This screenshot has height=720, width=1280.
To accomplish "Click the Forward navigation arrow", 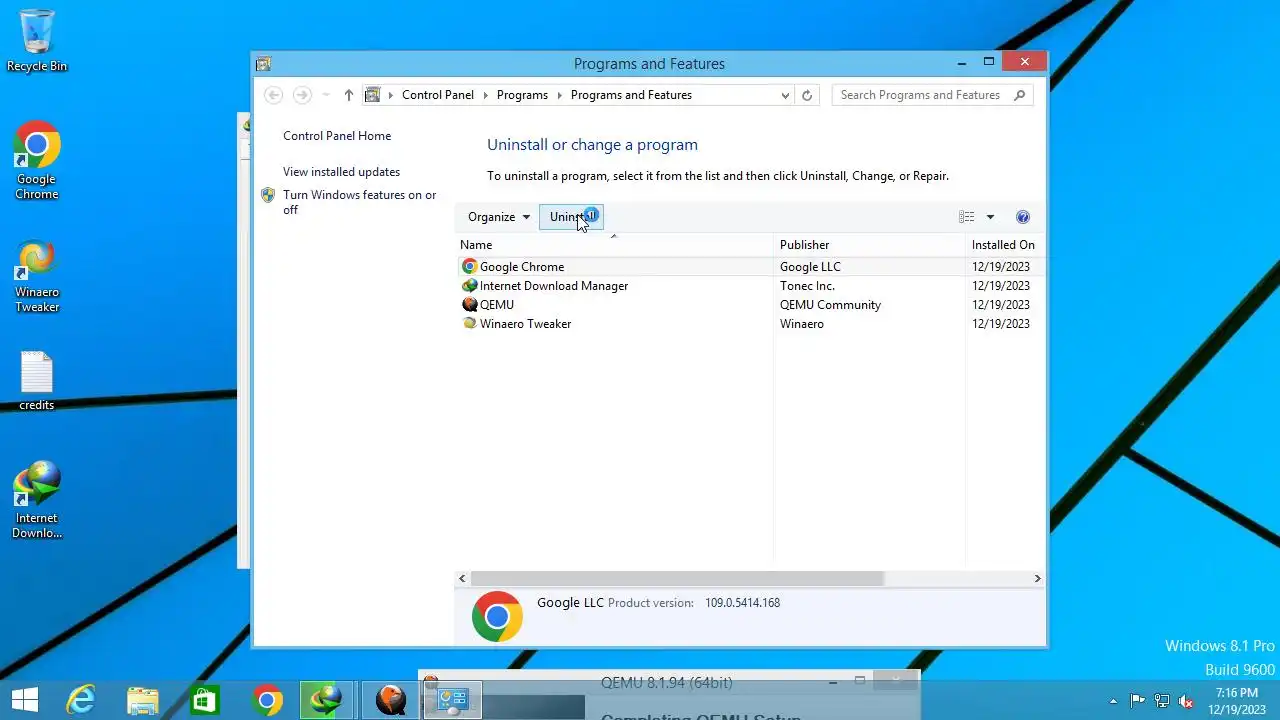I will 302,95.
